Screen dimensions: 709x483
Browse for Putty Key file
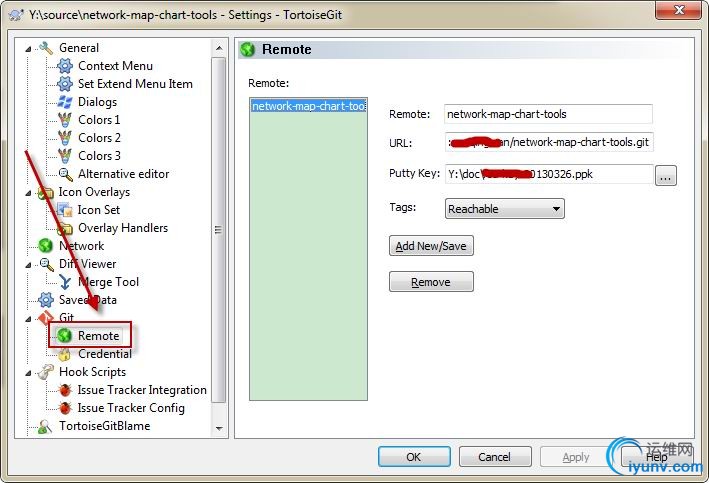pos(666,175)
